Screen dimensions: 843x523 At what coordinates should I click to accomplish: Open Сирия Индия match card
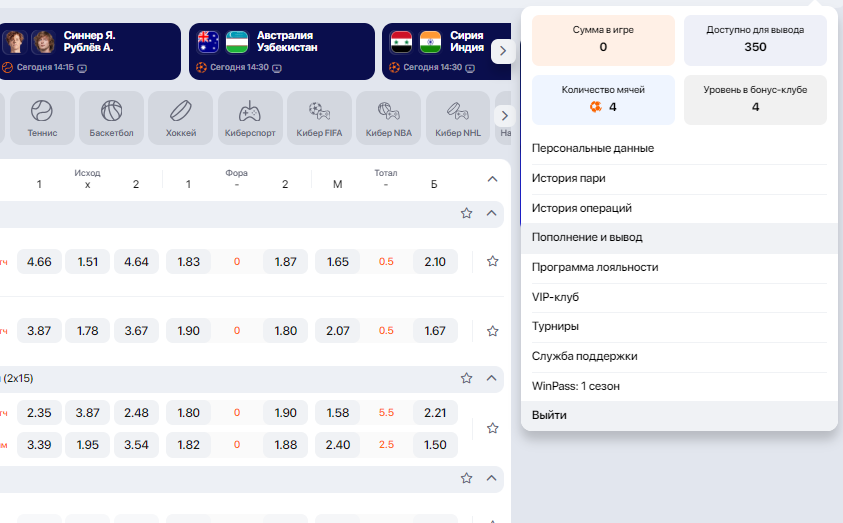click(x=446, y=51)
